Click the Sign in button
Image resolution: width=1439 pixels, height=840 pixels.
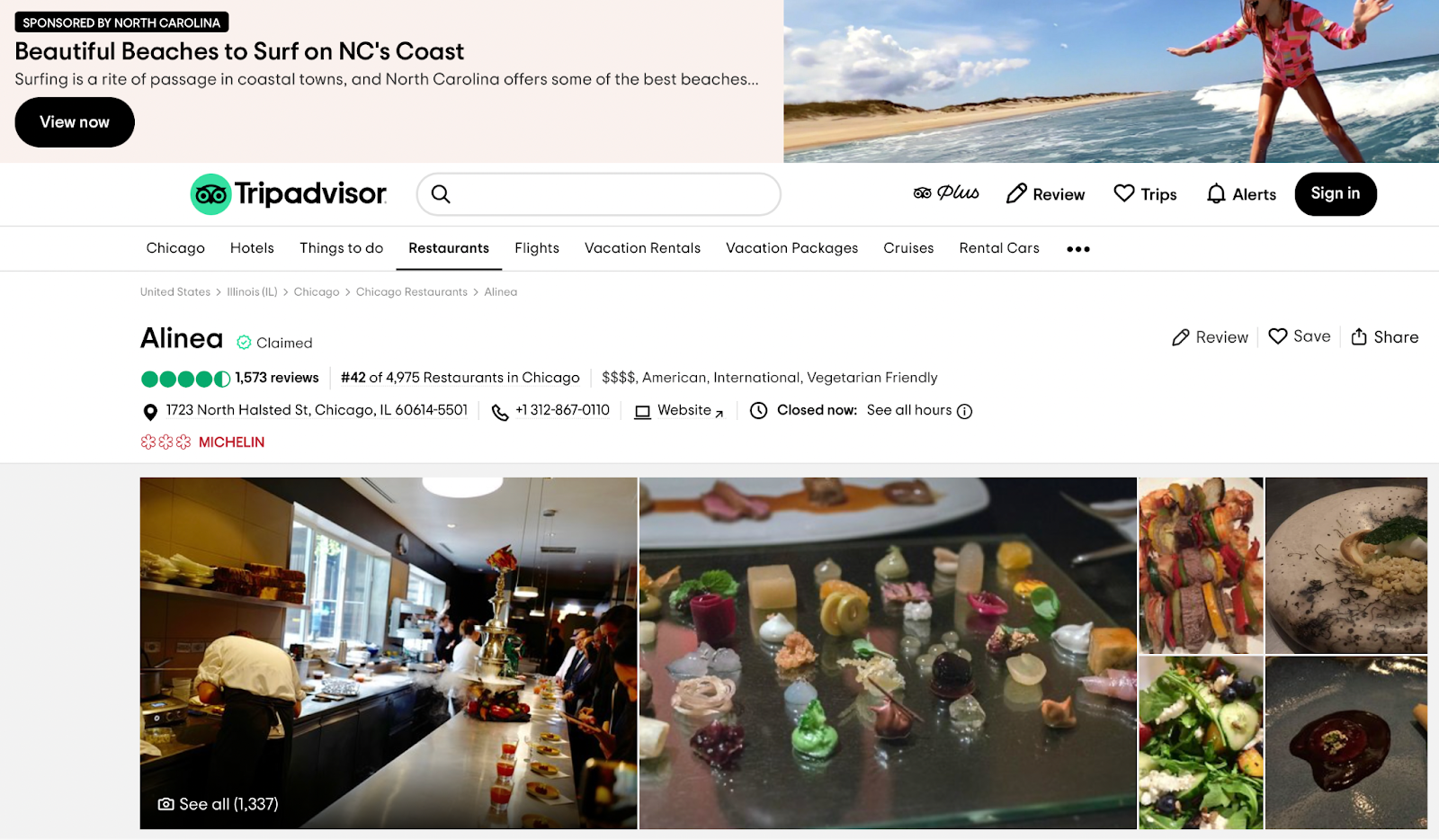tap(1336, 194)
